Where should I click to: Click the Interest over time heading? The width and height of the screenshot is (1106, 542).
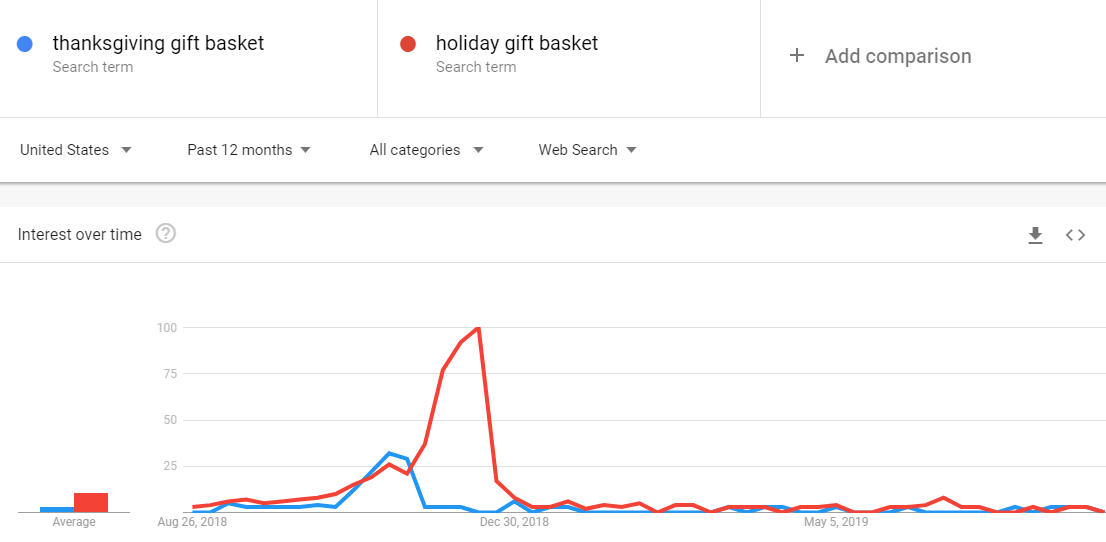click(80, 234)
